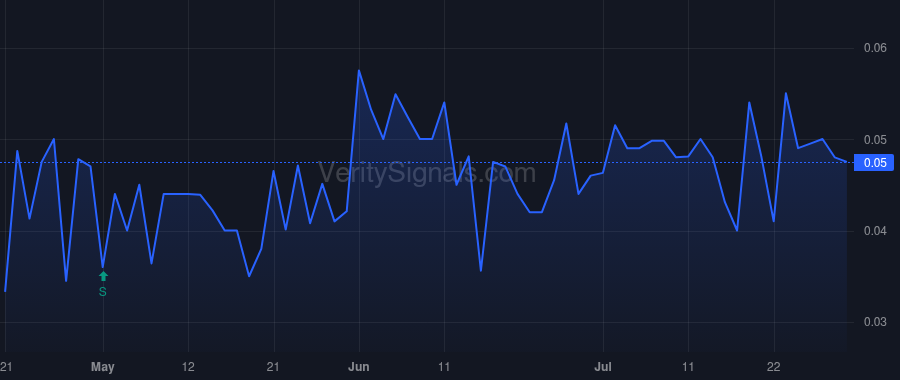Click the Jun date axis label
900x380 pixels.
359,367
